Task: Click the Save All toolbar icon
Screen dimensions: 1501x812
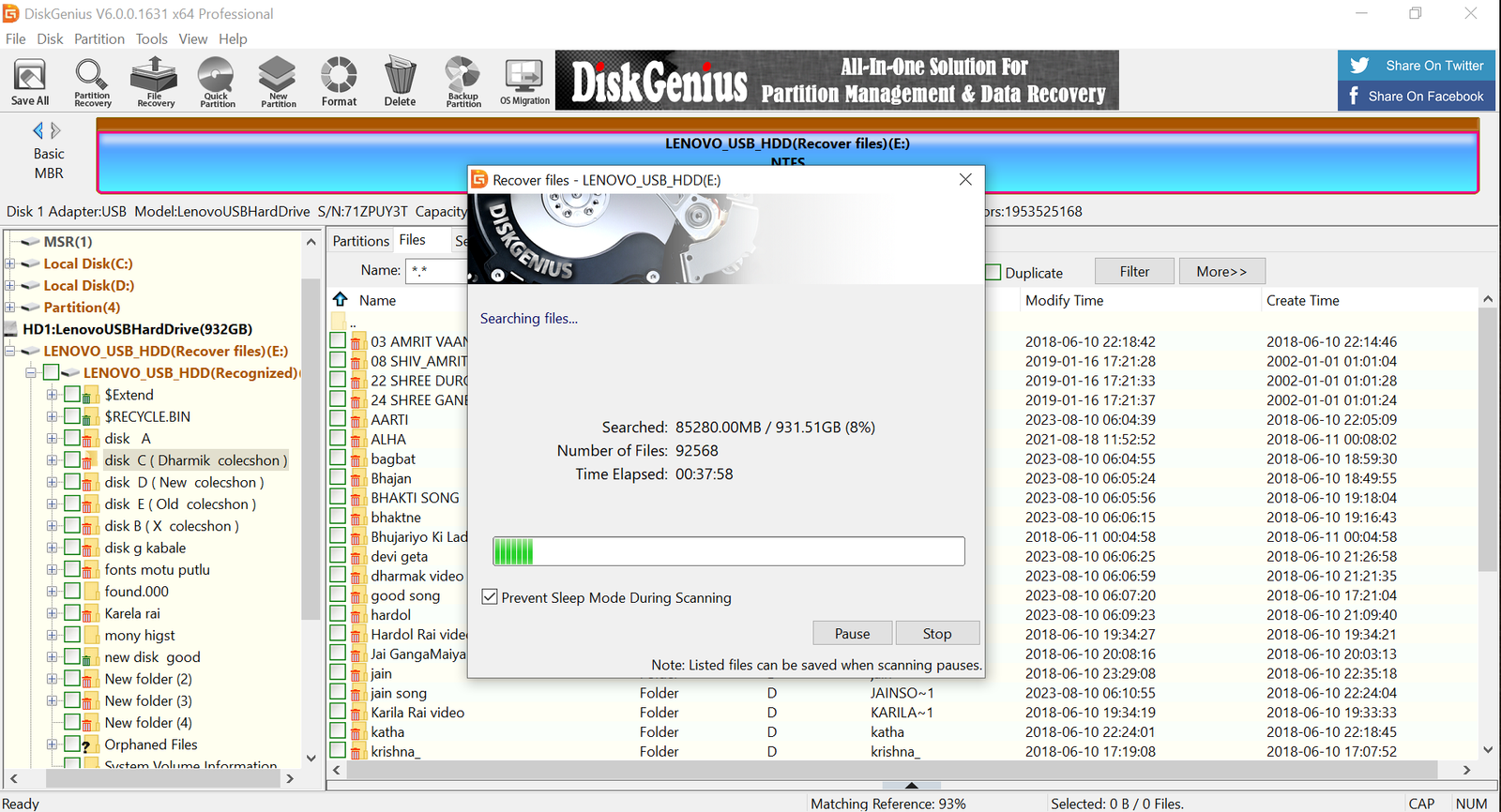Action: [x=30, y=82]
